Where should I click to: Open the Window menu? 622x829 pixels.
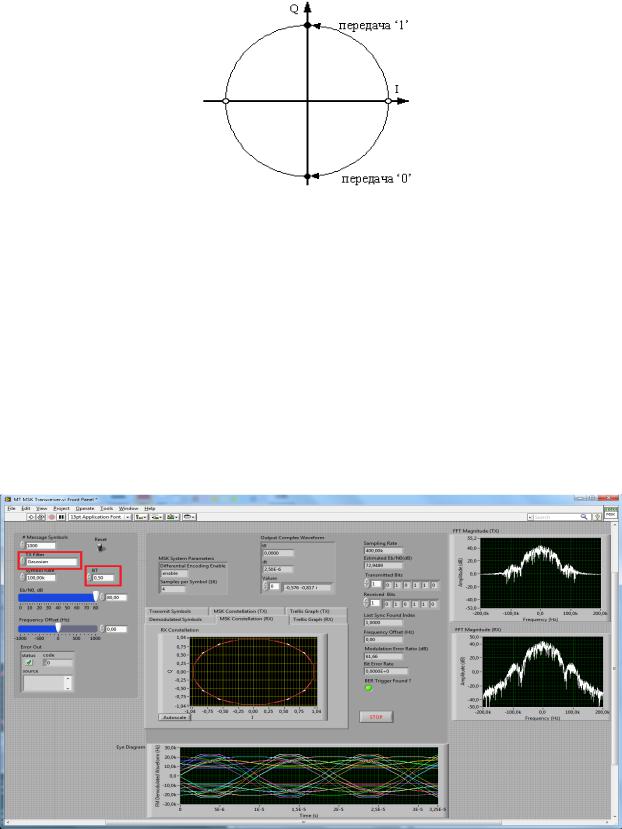[129, 508]
